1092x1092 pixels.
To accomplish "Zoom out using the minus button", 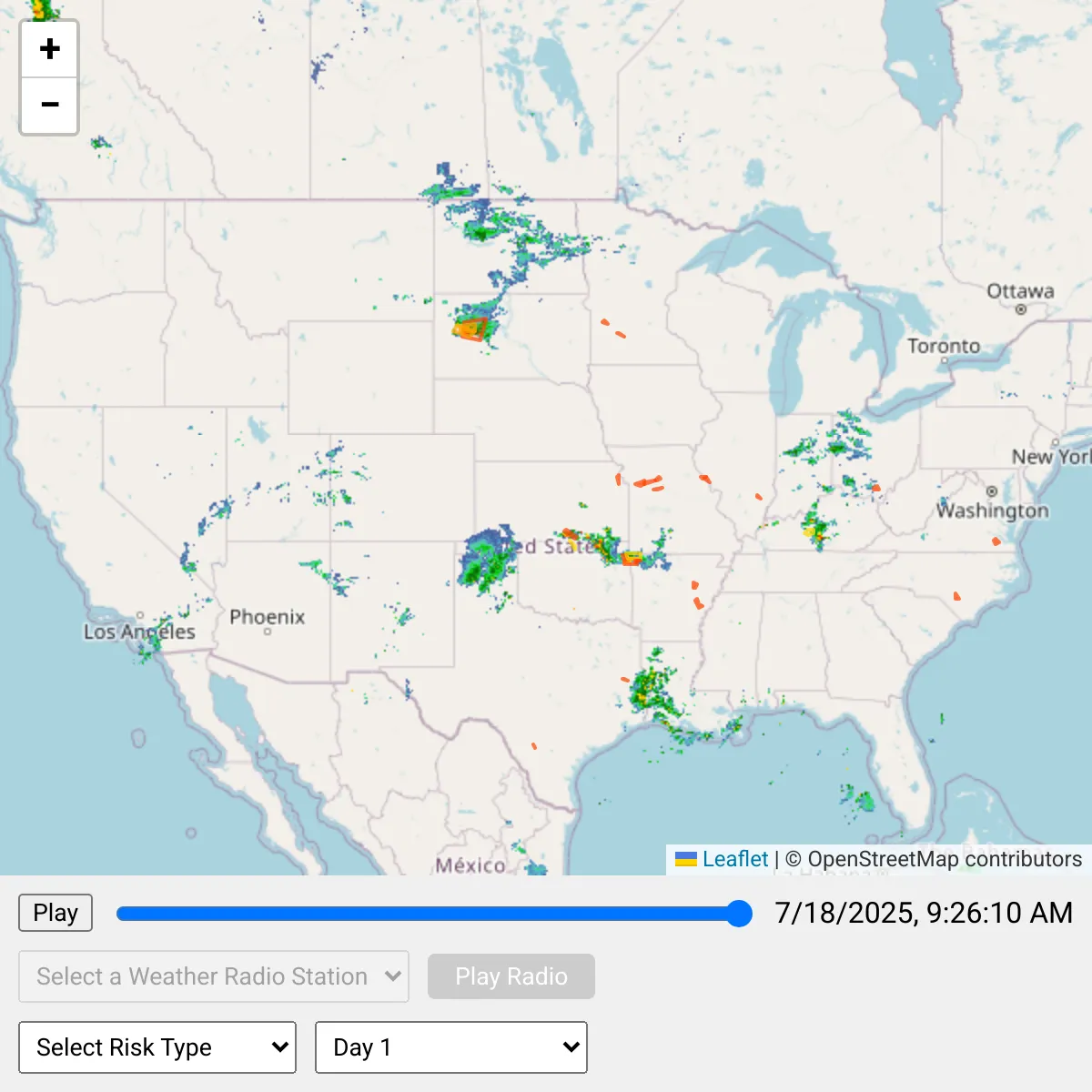I will tap(50, 106).
